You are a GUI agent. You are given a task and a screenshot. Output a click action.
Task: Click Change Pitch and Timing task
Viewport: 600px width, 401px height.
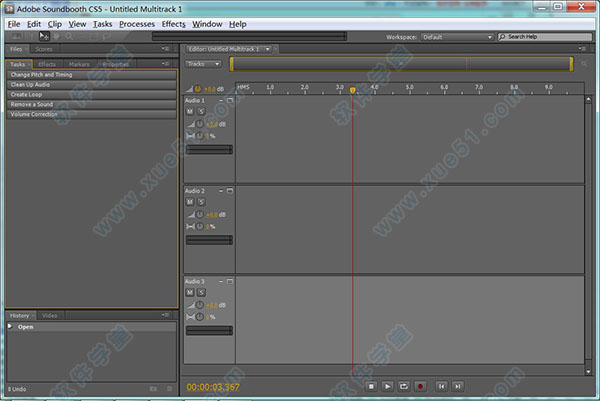point(91,75)
